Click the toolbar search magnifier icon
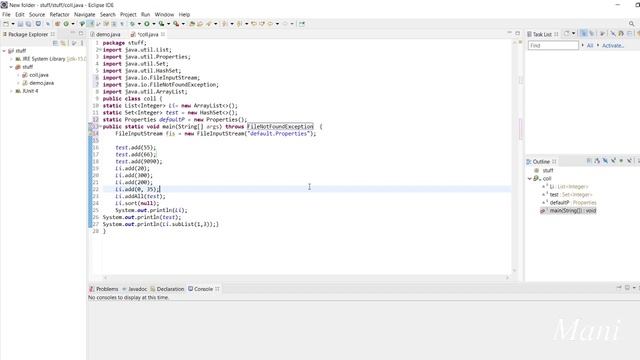Image resolution: width=640 pixels, height=360 pixels. coord(631,24)
